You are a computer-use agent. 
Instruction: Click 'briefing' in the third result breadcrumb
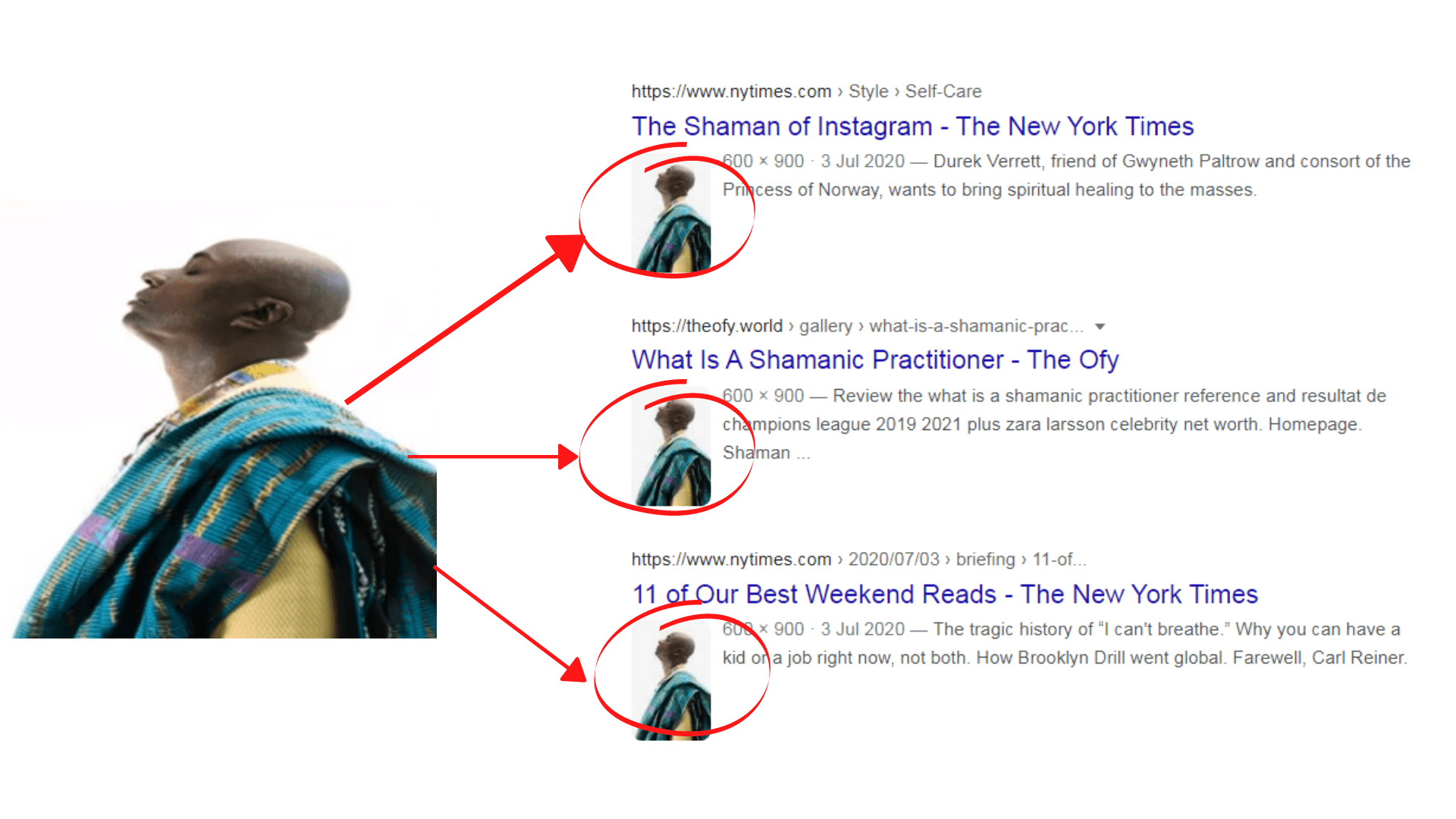pos(985,560)
